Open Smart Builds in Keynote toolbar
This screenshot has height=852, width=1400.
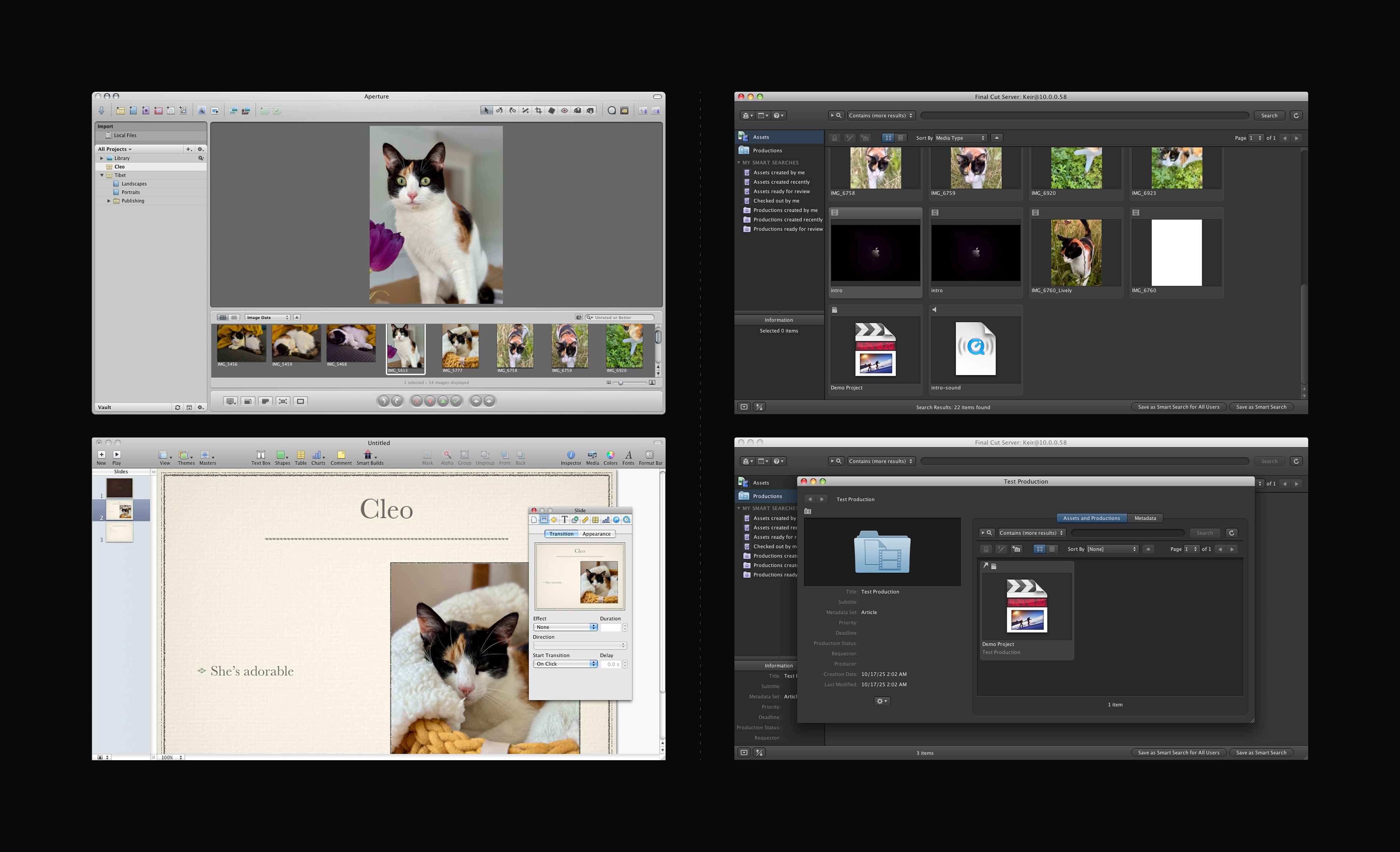point(369,455)
